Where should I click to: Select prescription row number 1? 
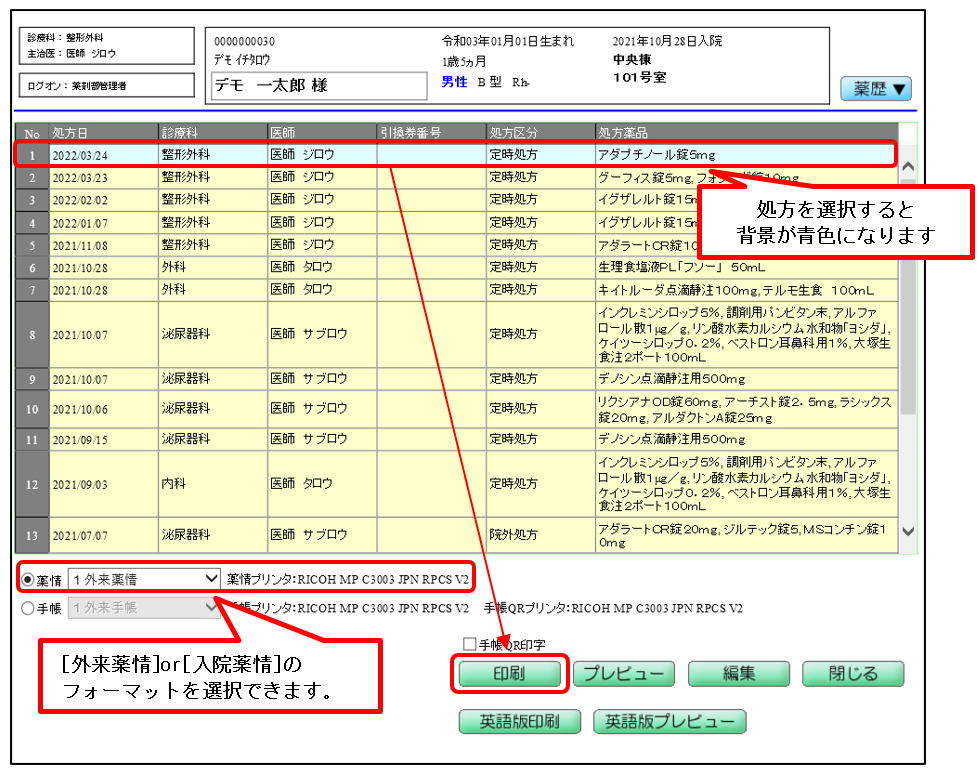tap(400, 154)
